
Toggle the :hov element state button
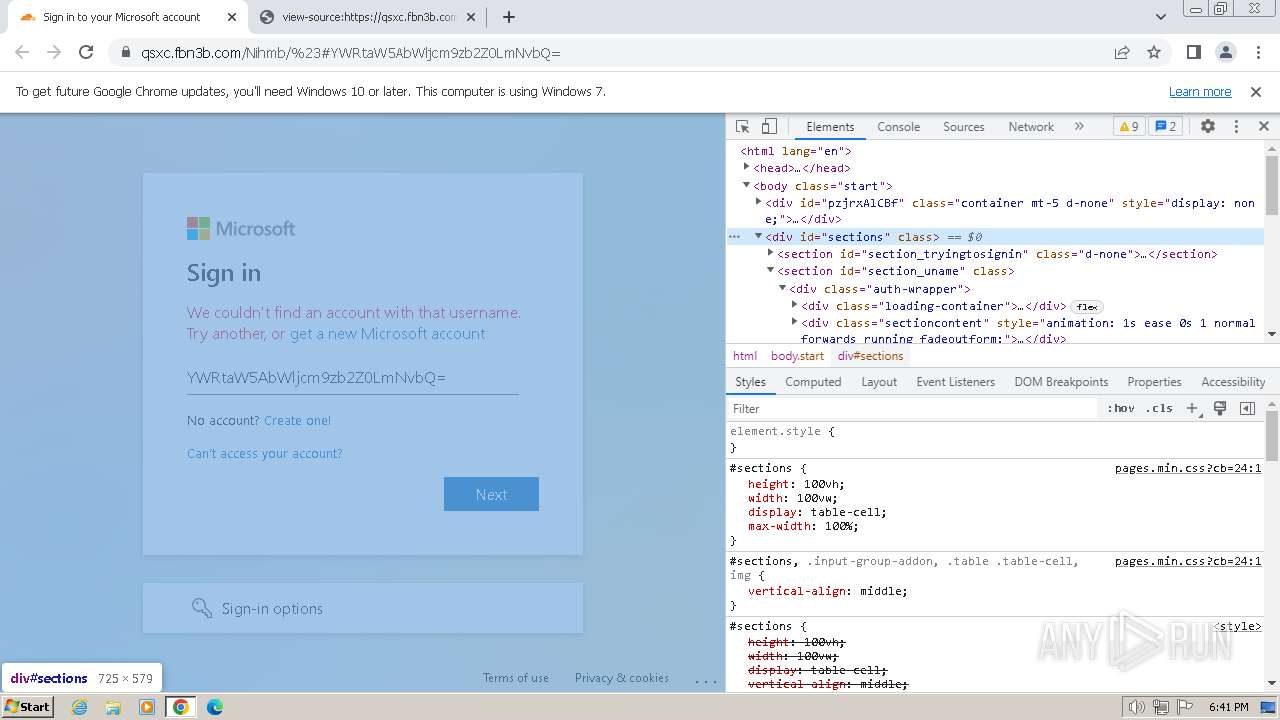pyautogui.click(x=1121, y=408)
